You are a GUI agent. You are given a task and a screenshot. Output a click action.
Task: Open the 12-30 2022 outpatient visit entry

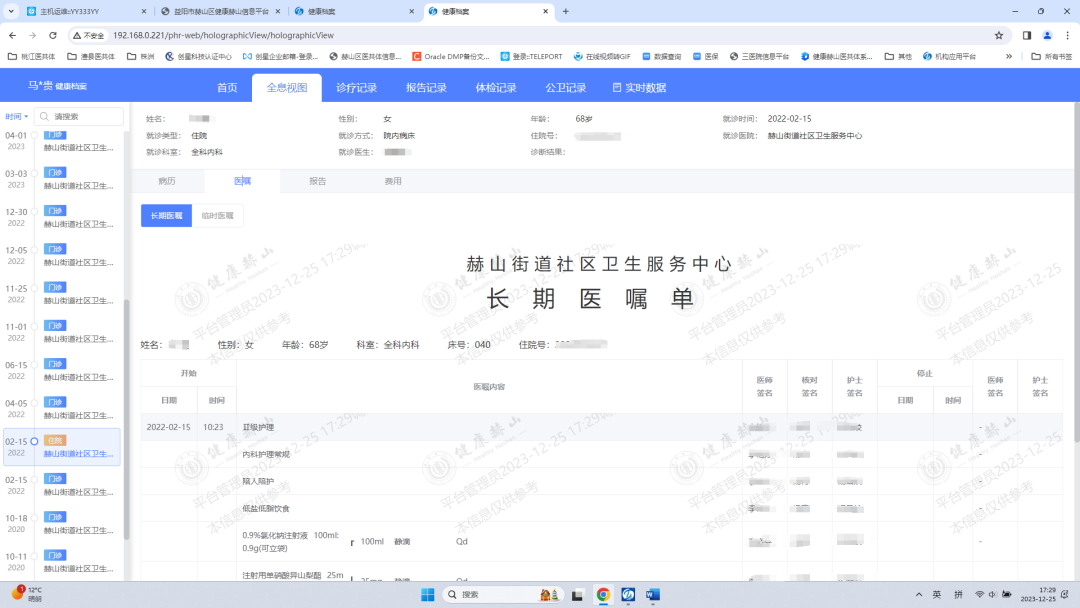(63, 218)
